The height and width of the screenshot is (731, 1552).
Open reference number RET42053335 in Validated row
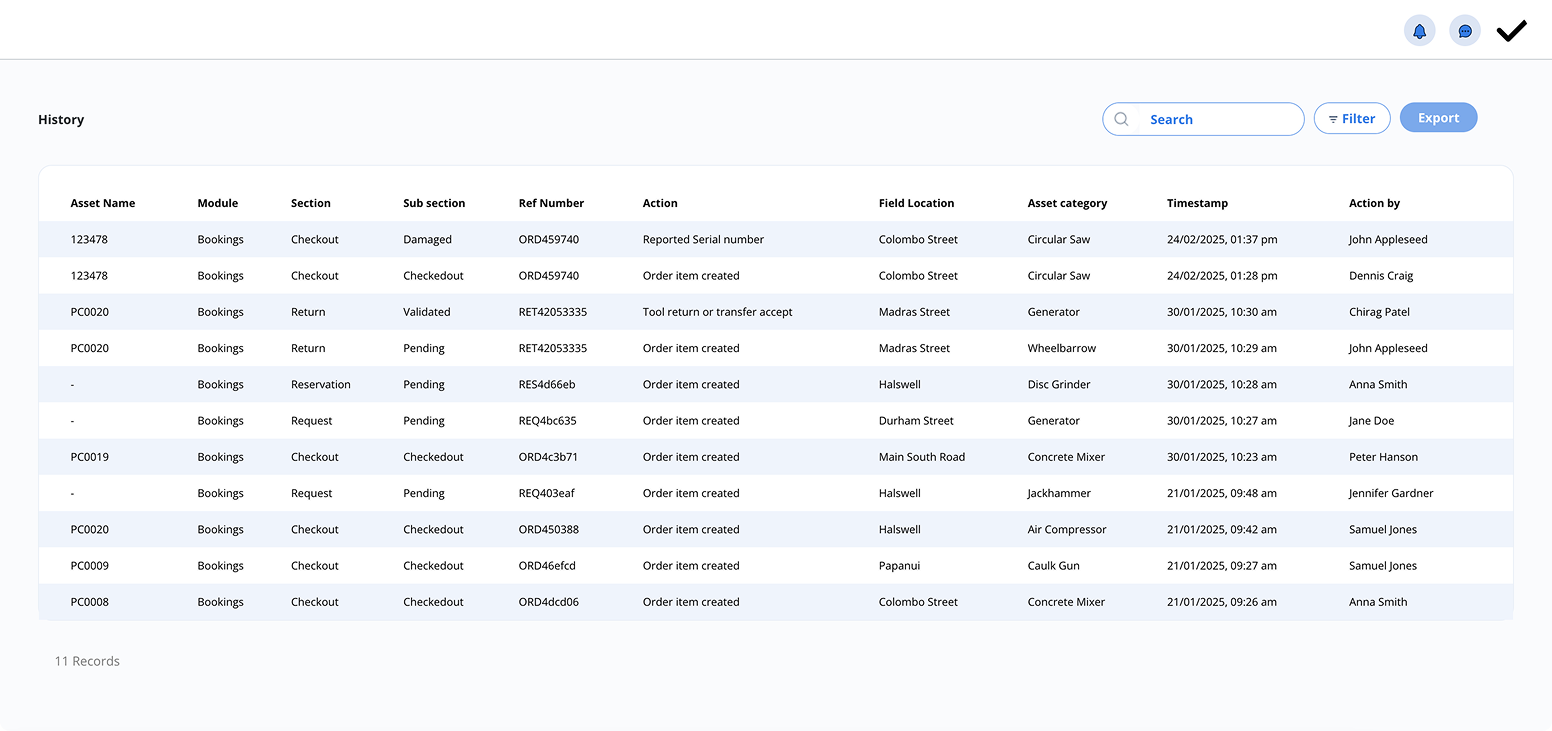point(552,312)
